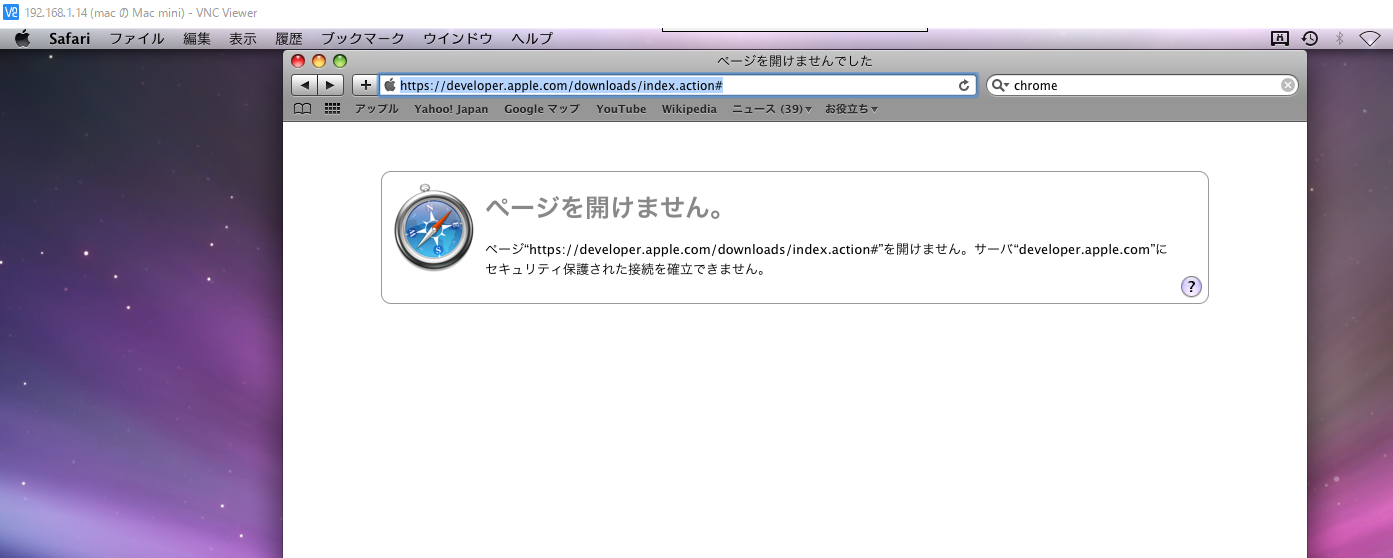Open the Yahoo! Japan bookmark

(x=451, y=109)
